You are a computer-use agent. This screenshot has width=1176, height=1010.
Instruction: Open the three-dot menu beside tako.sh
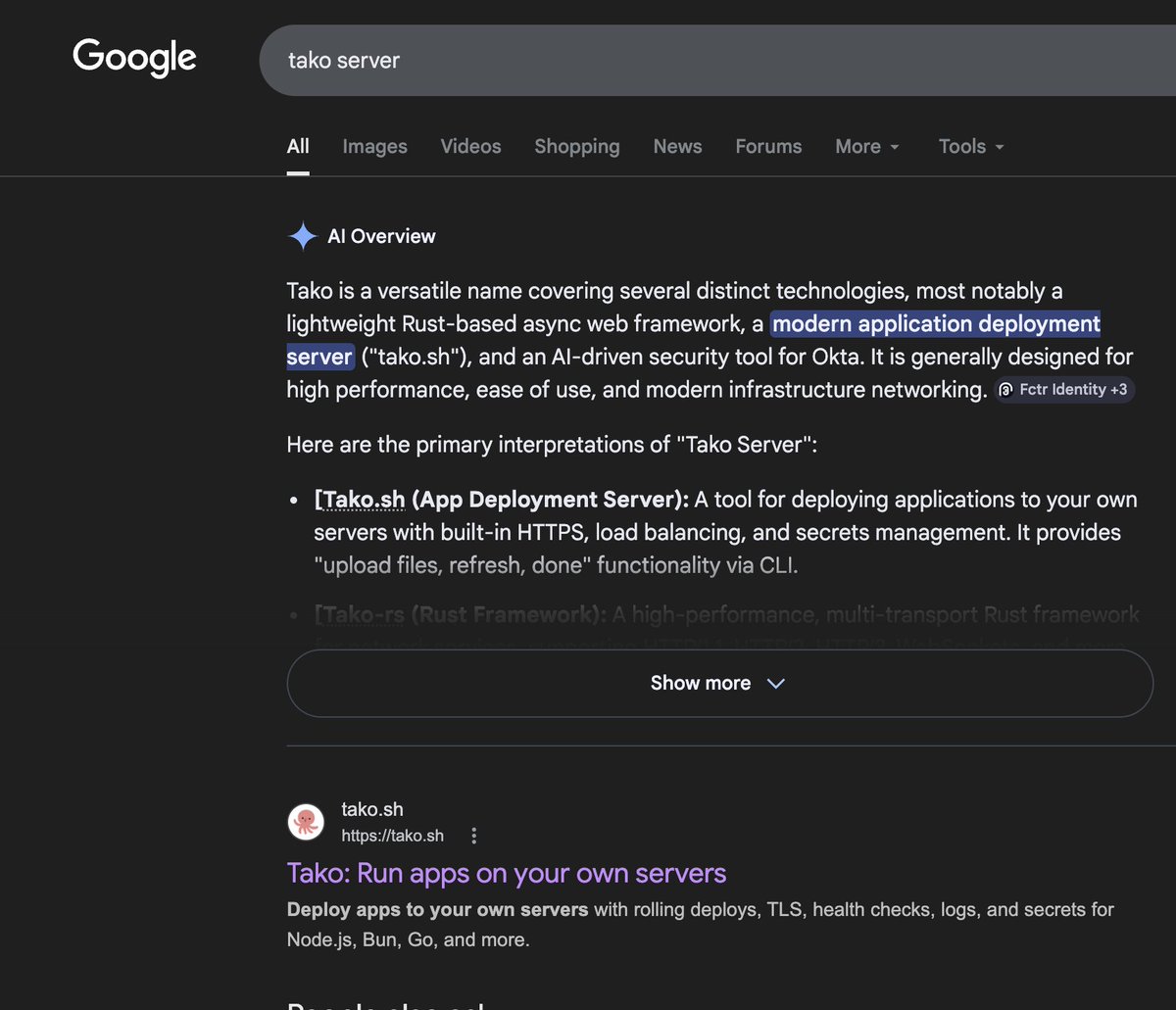(x=474, y=836)
